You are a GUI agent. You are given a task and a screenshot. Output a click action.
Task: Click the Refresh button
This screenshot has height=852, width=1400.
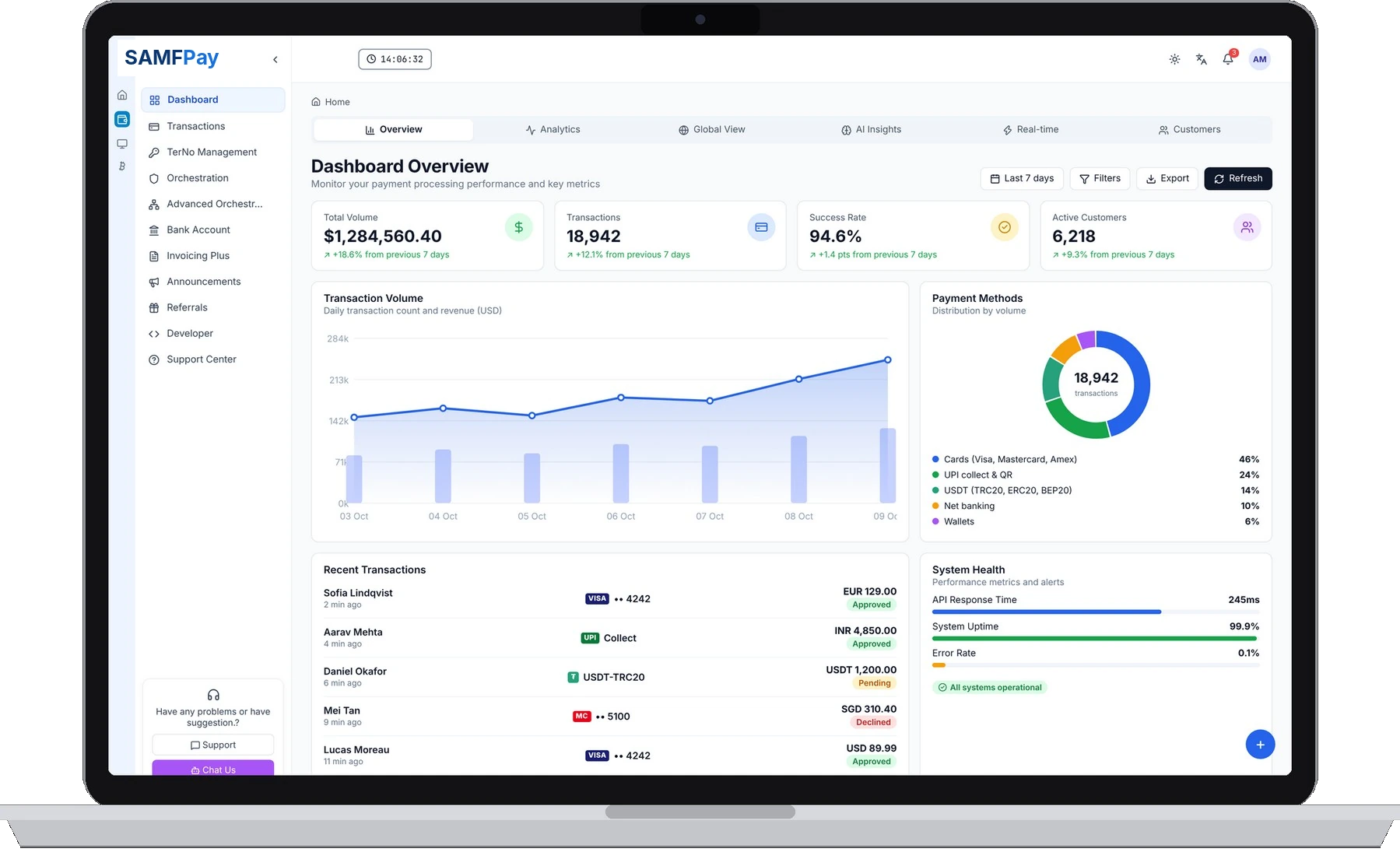tap(1238, 178)
